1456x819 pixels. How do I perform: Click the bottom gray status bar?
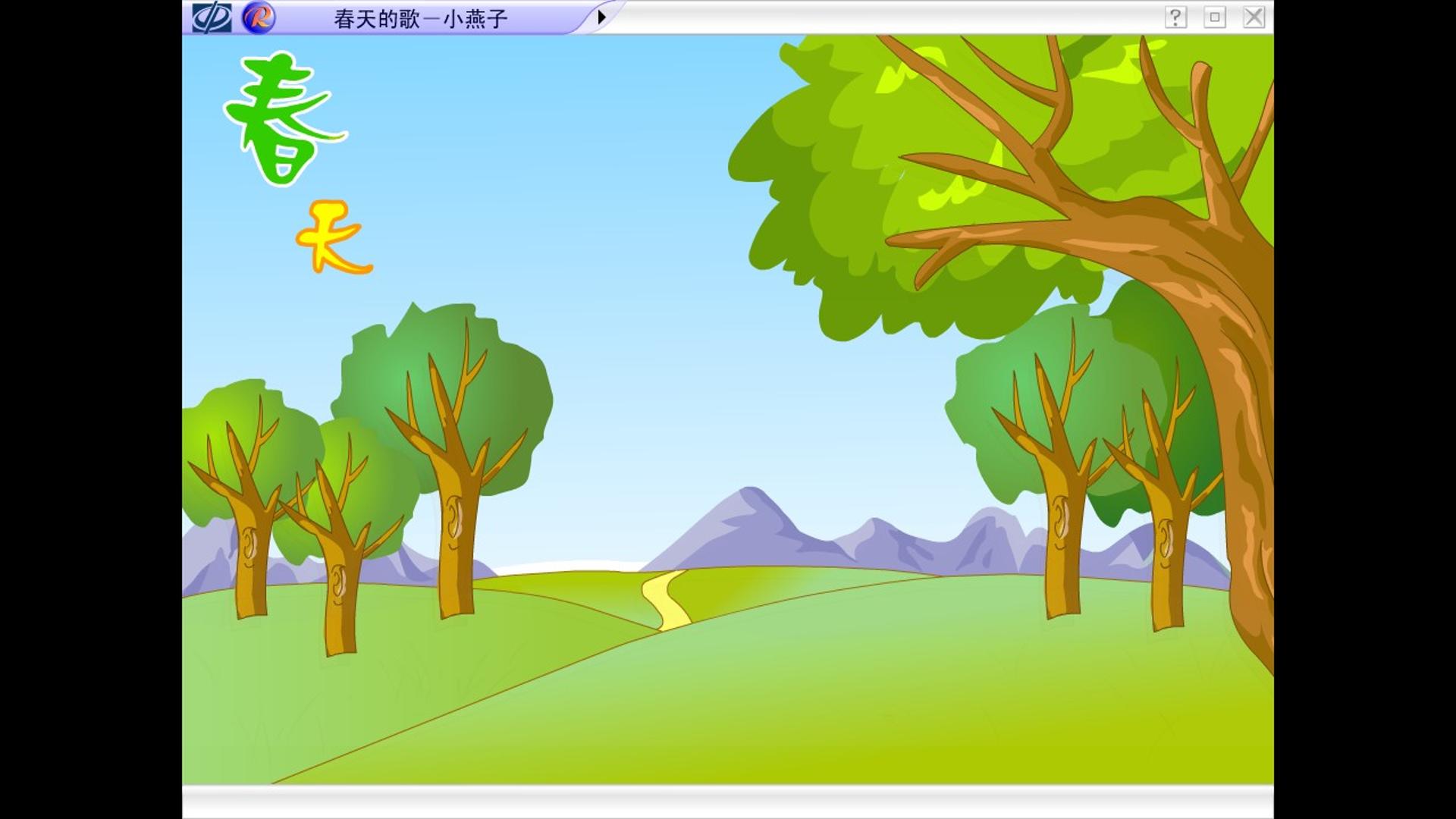tap(728, 802)
